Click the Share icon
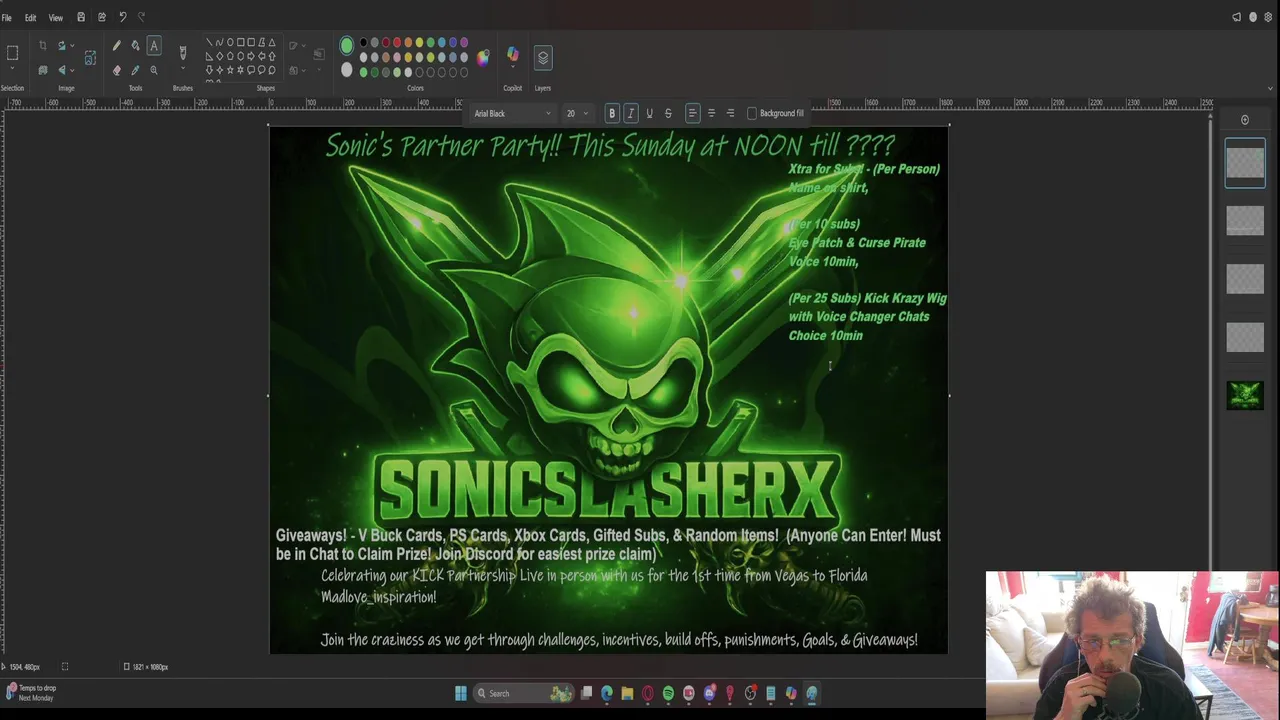 pyautogui.click(x=102, y=17)
